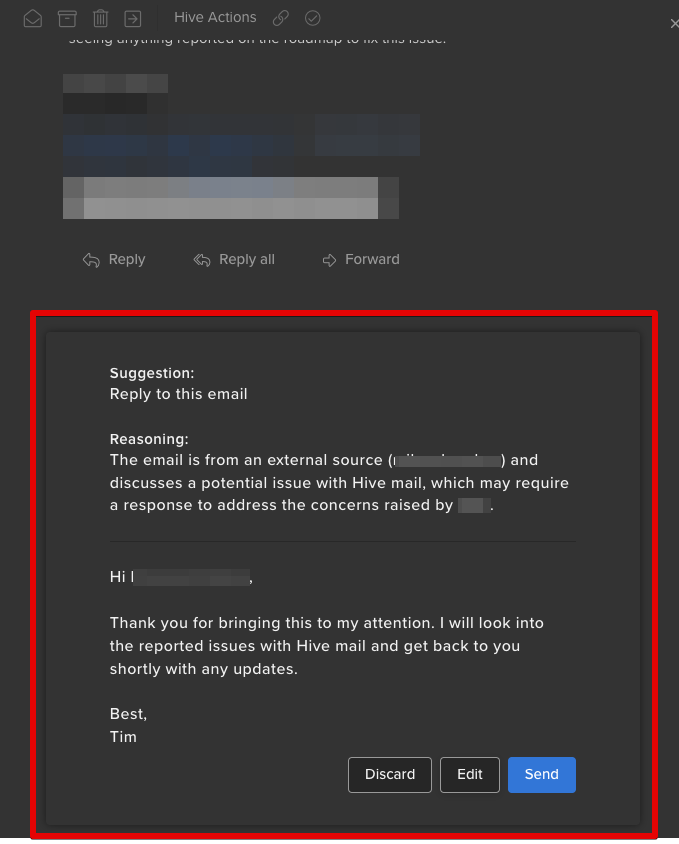
Task: Click the blurred link lines in signature
Action: [x=241, y=145]
